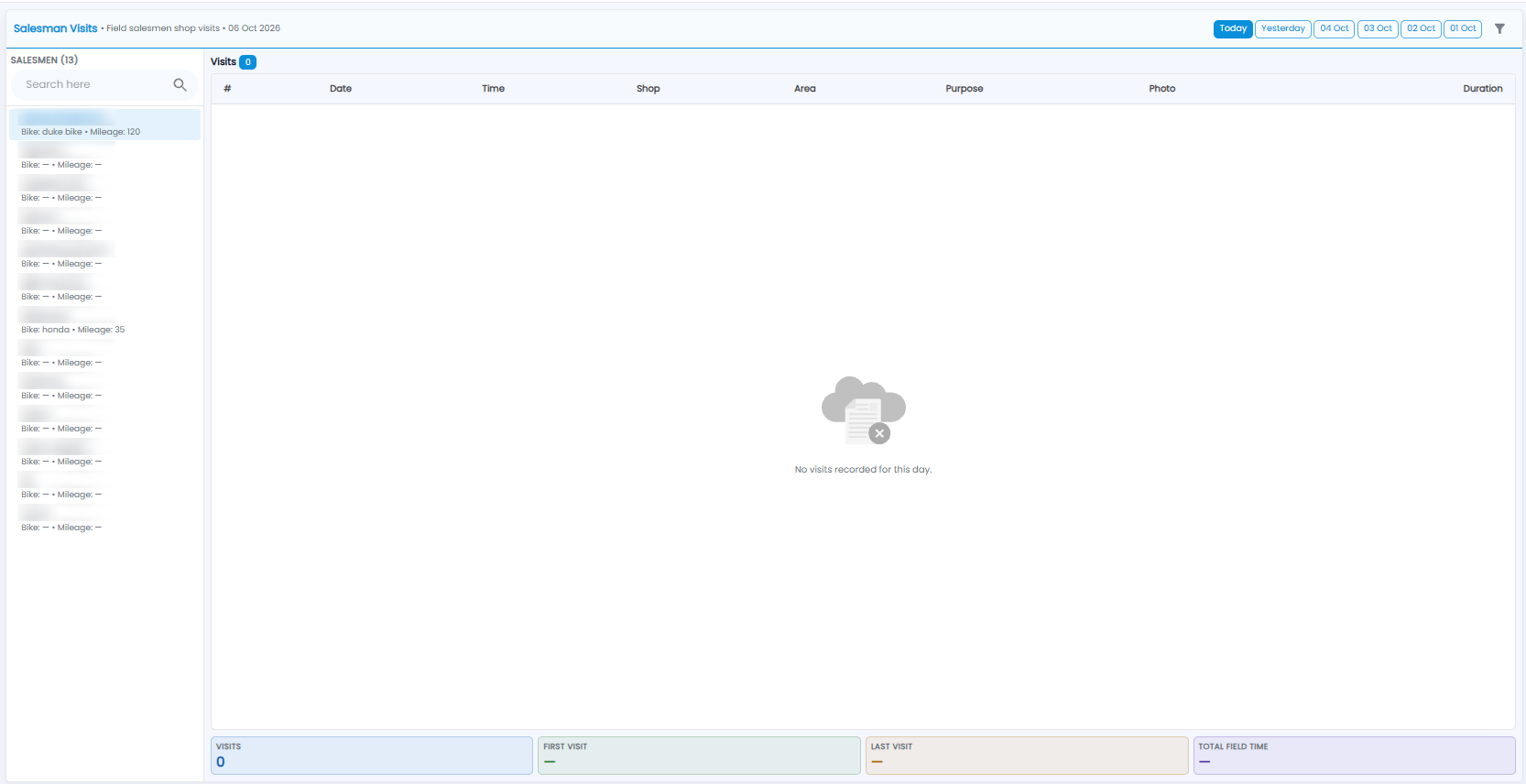Click the Area column header
Screen dimensions: 1526x784
click(804, 89)
